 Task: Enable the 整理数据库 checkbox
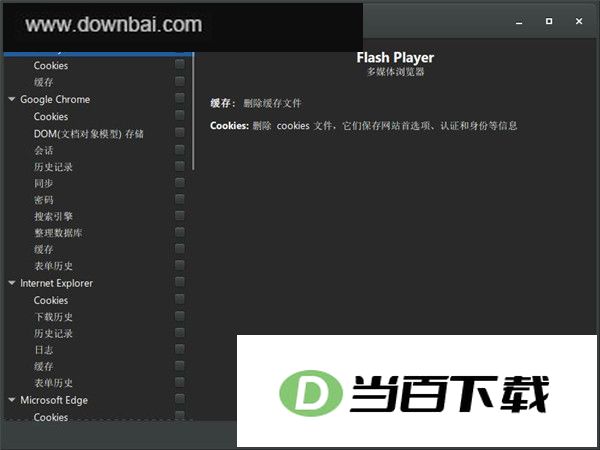coord(179,232)
